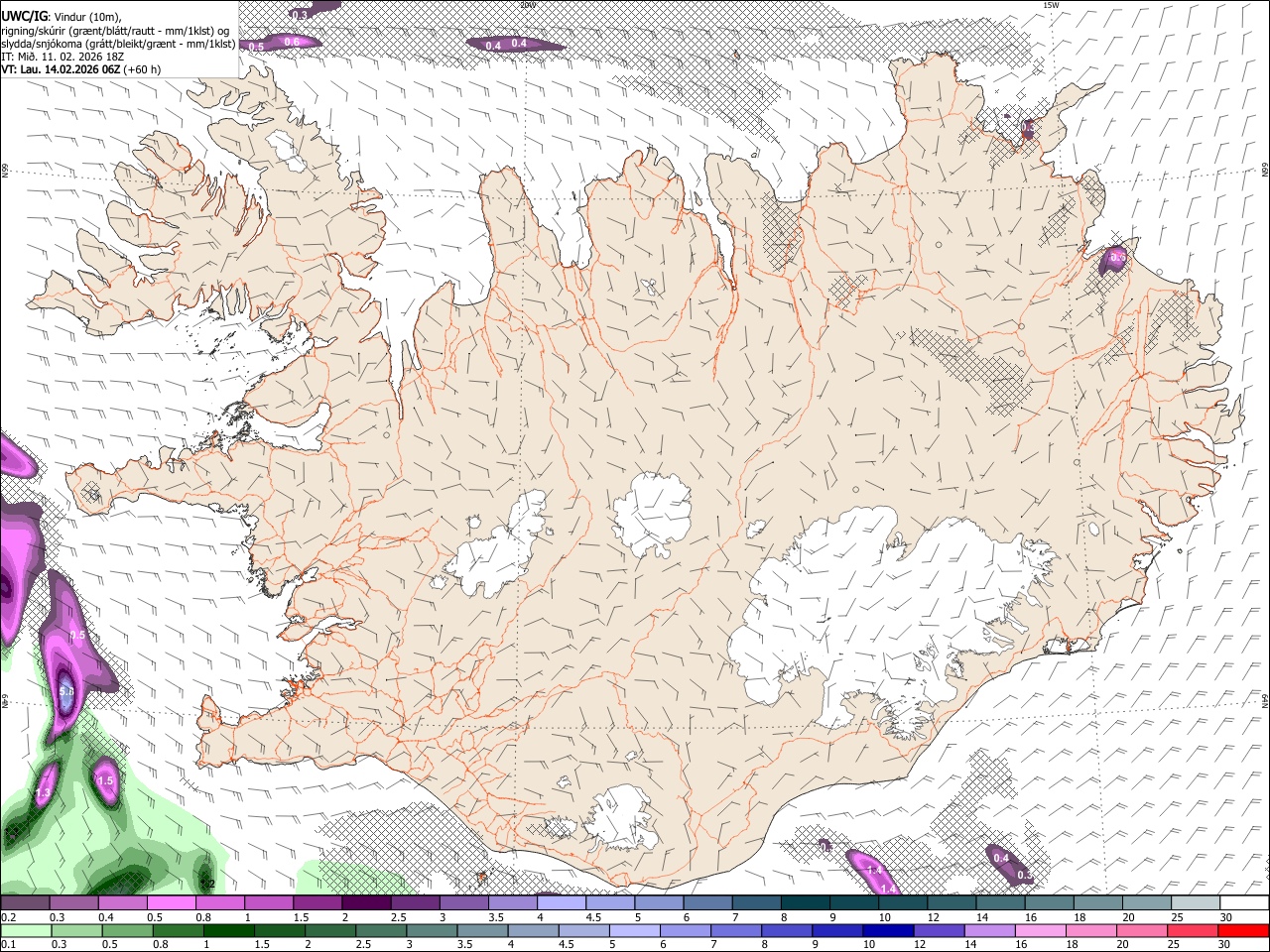
Task: Select the dark teal 8 swatch on upper scale
Action: 806,903
